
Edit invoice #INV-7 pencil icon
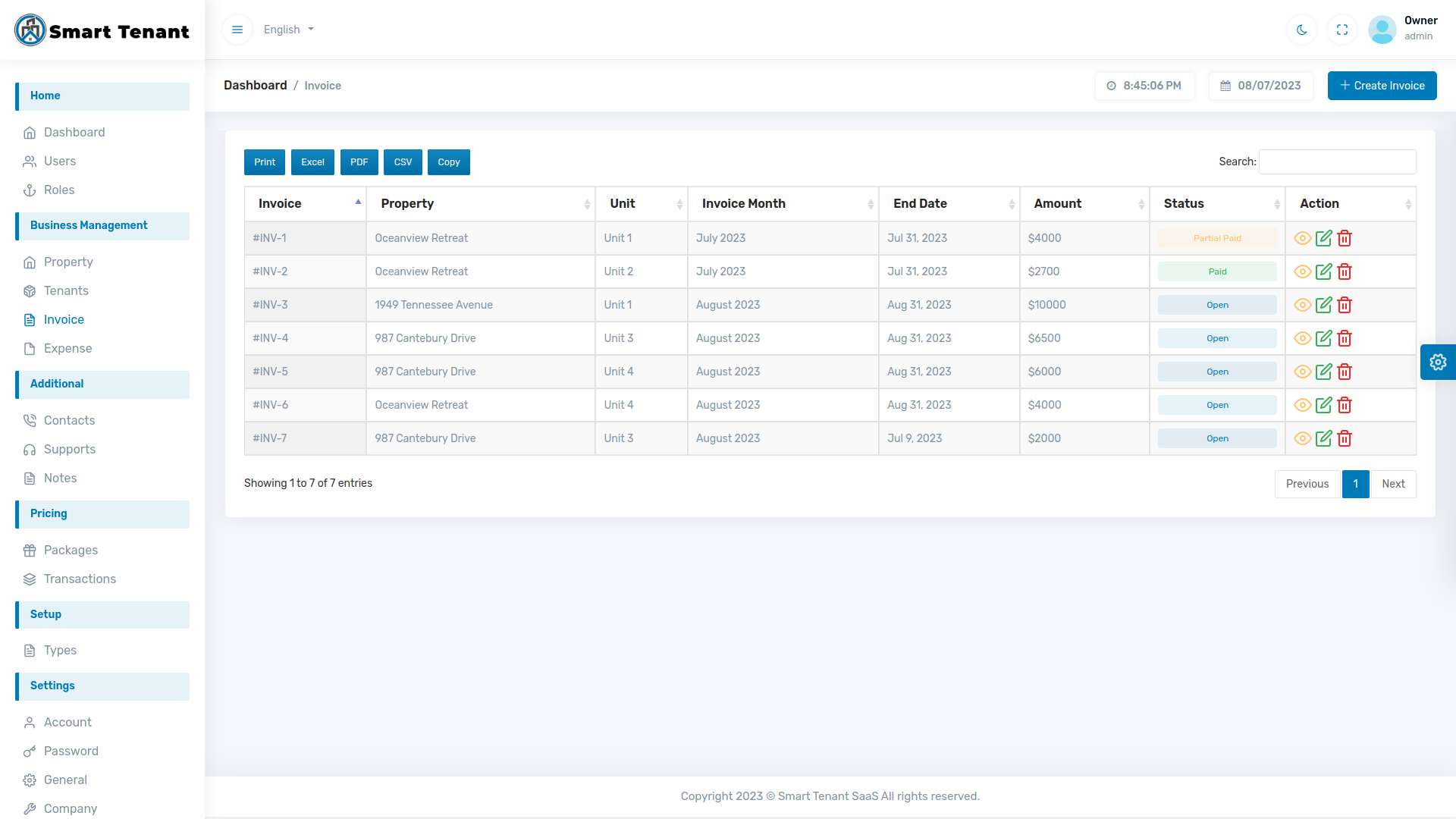(x=1323, y=438)
